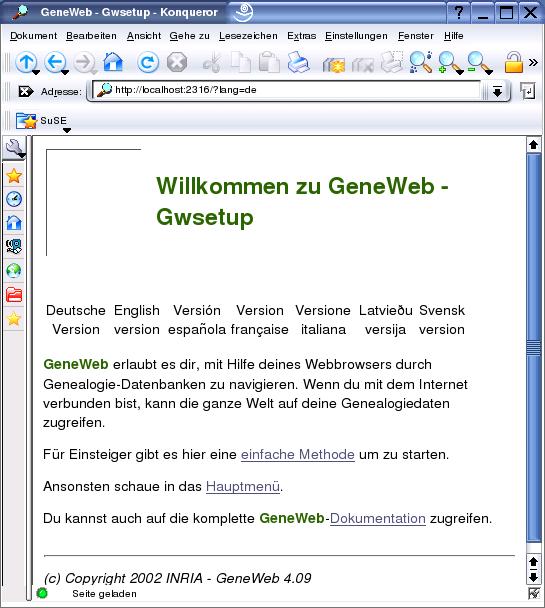Click the Stop loading icon

177,62
